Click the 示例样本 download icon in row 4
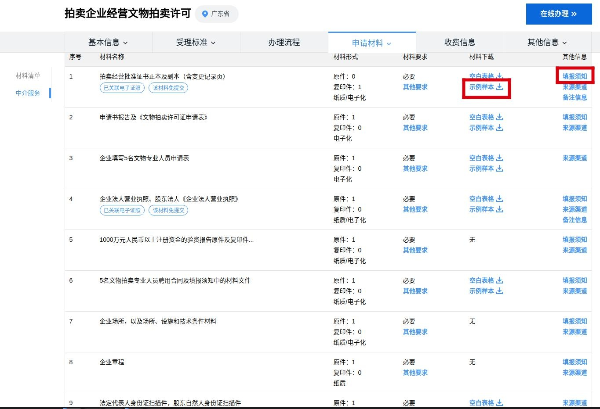Viewport: 600px width, 409px height. [499, 209]
